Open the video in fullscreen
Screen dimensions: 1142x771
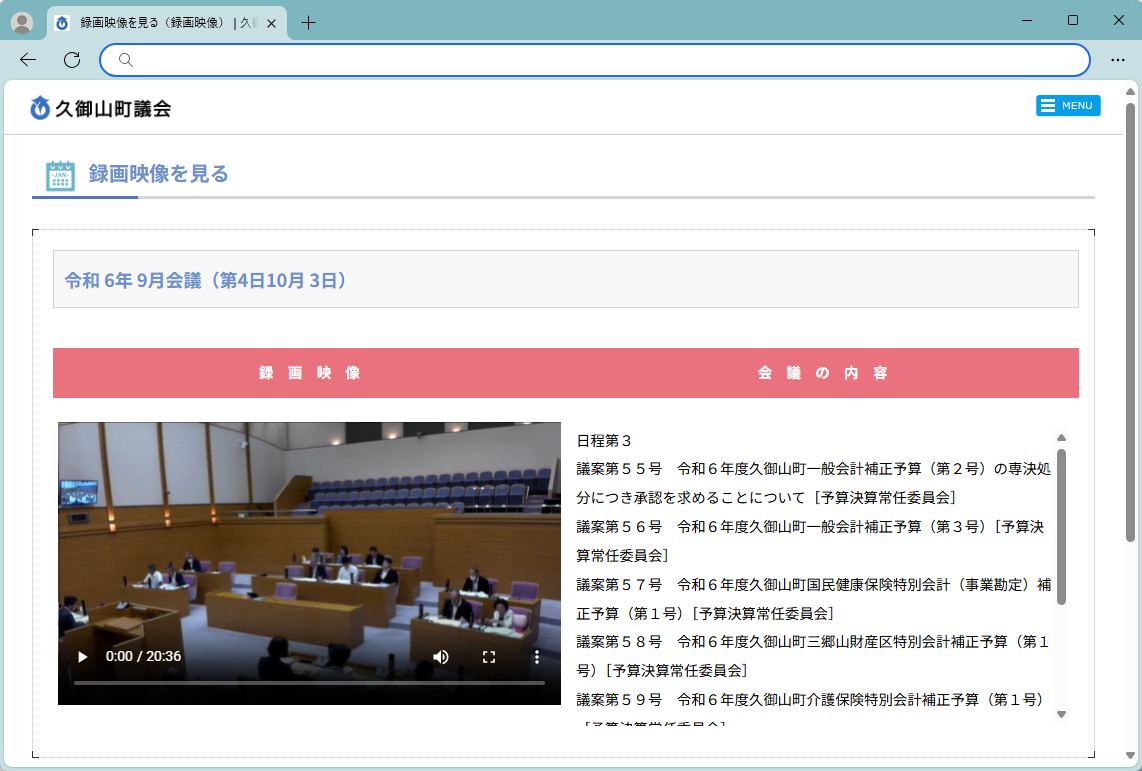pos(489,657)
